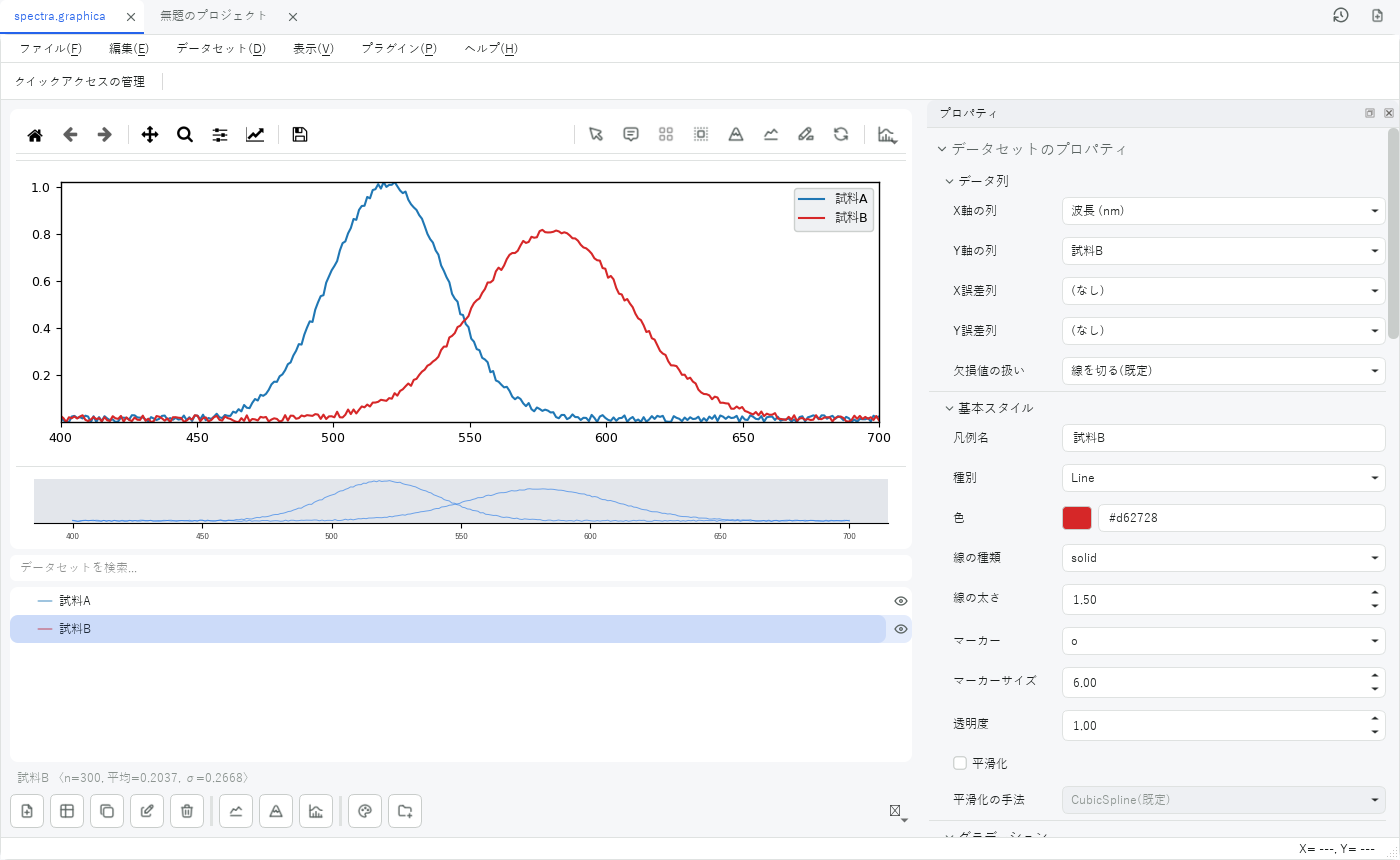Create a new folder group icon

(405, 811)
